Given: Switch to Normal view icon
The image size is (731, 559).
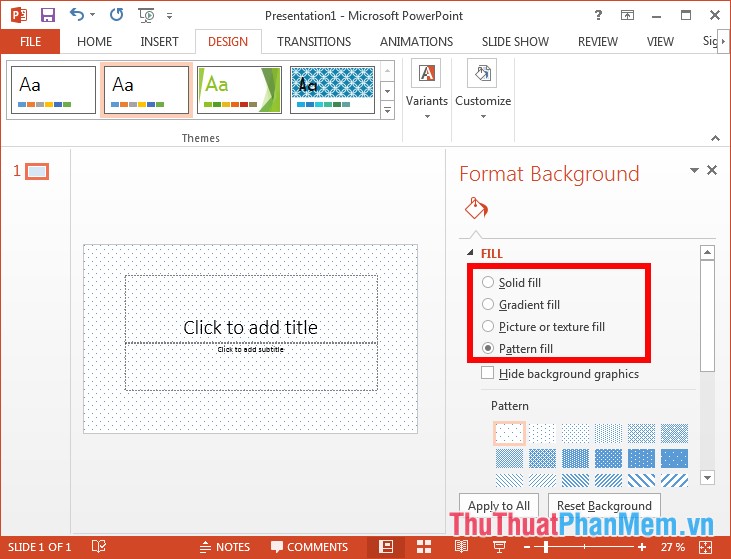Looking at the screenshot, I should pos(386,547).
